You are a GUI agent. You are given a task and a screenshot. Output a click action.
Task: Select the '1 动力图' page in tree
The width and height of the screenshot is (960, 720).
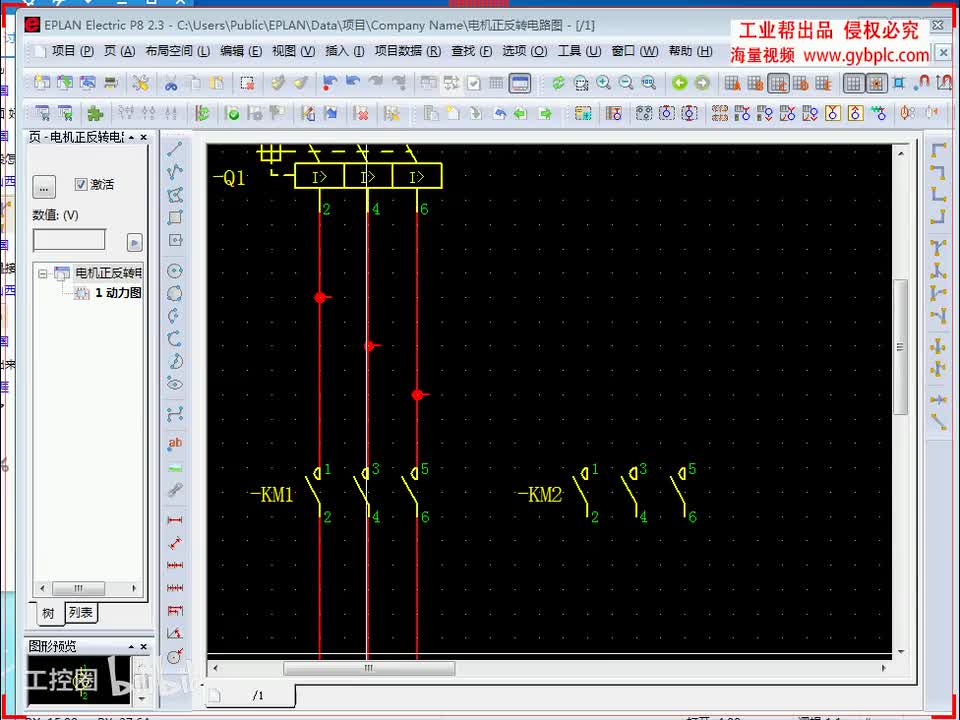tap(118, 293)
